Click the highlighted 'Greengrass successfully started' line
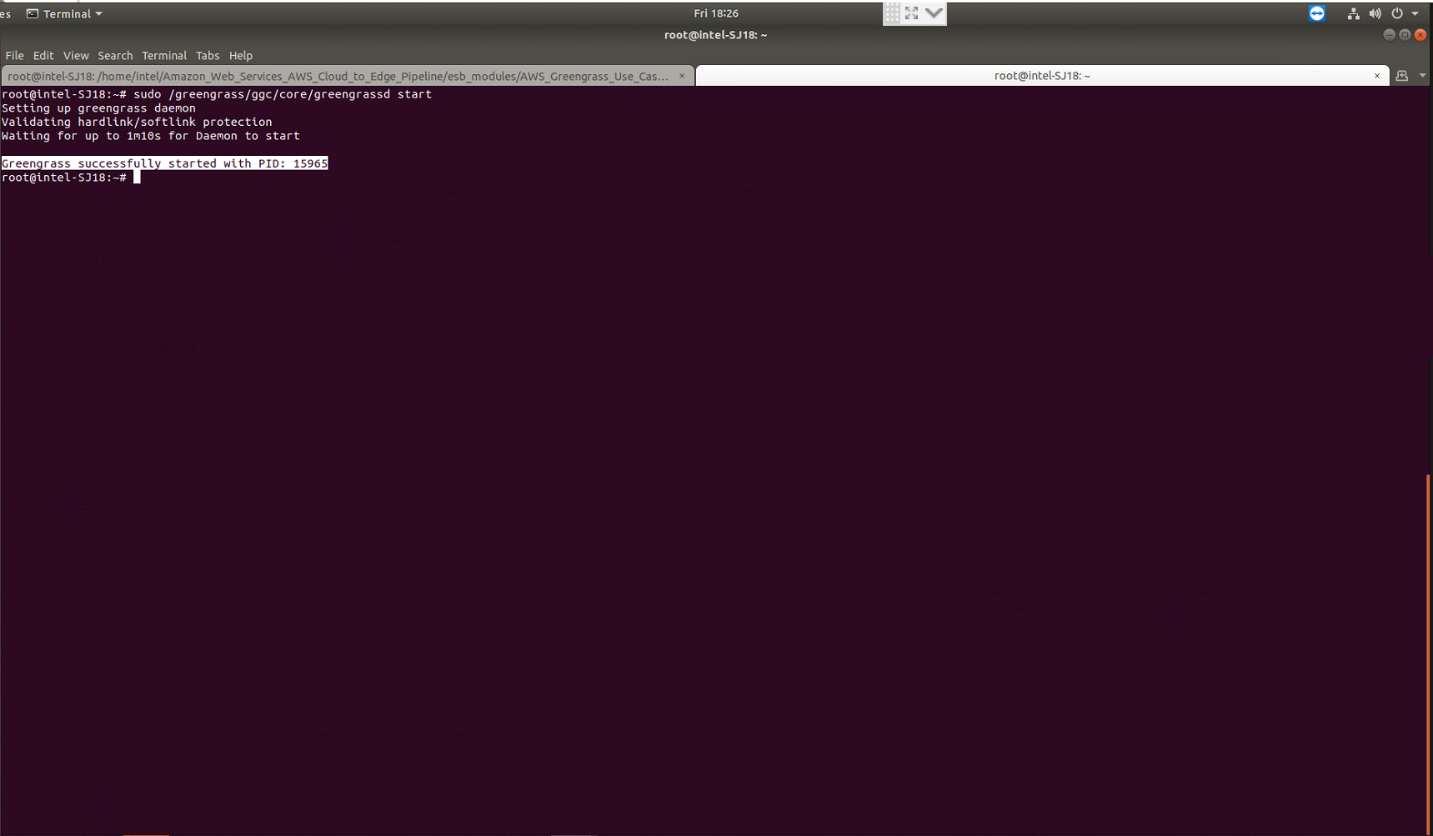 pyautogui.click(x=165, y=163)
